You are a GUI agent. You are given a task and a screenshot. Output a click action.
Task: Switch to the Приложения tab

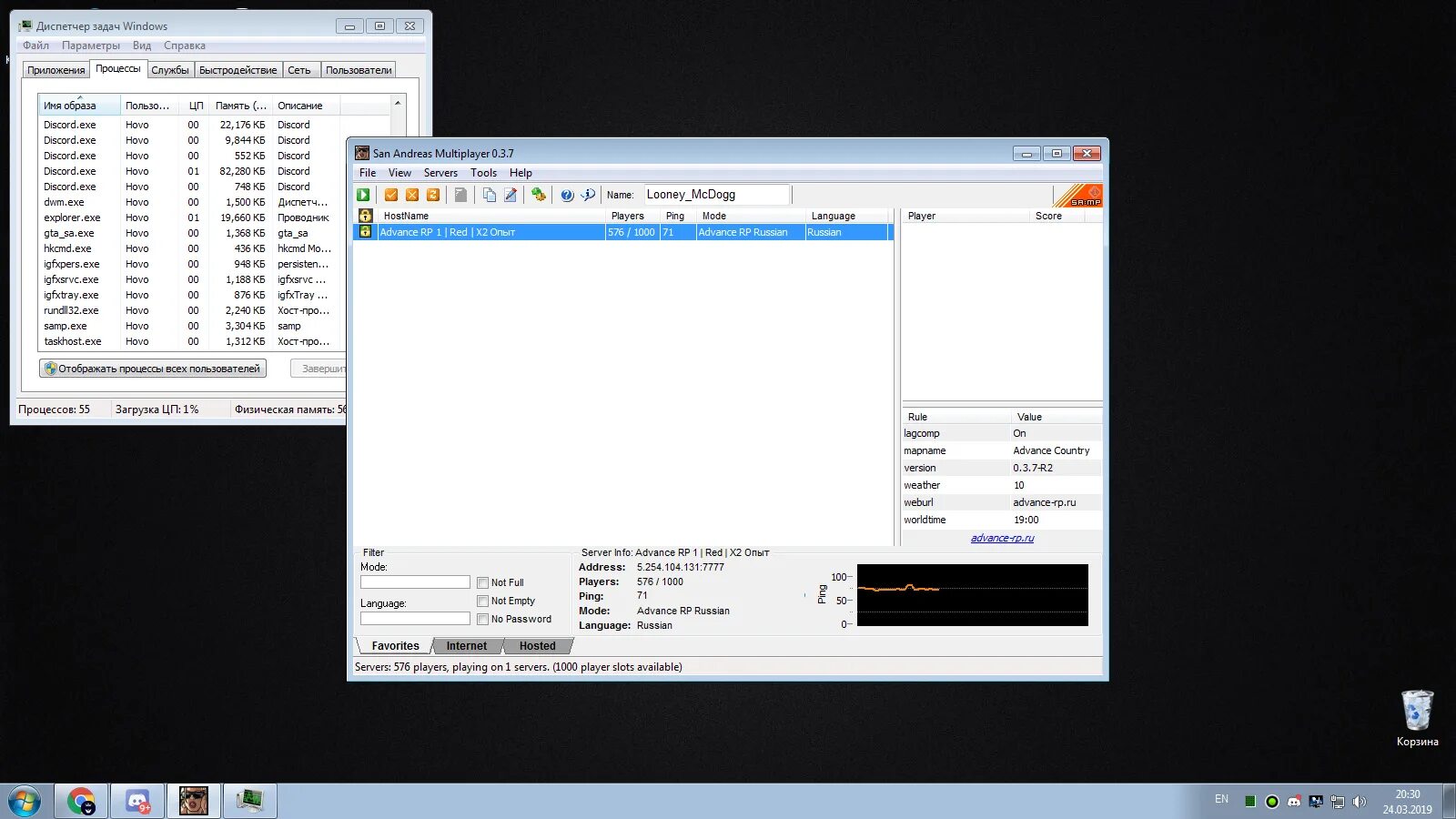pos(56,70)
